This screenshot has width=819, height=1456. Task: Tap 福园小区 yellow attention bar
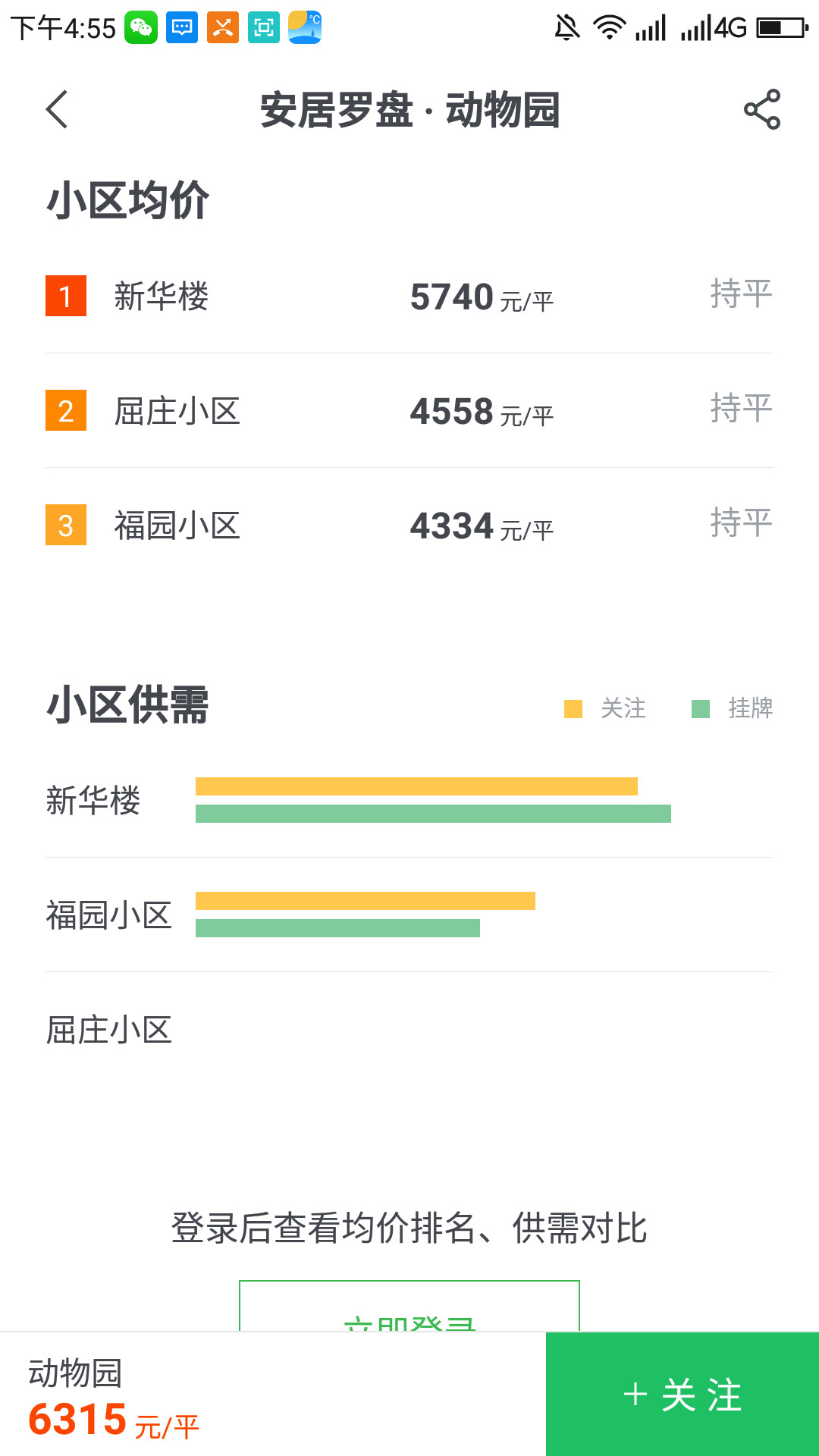366,901
